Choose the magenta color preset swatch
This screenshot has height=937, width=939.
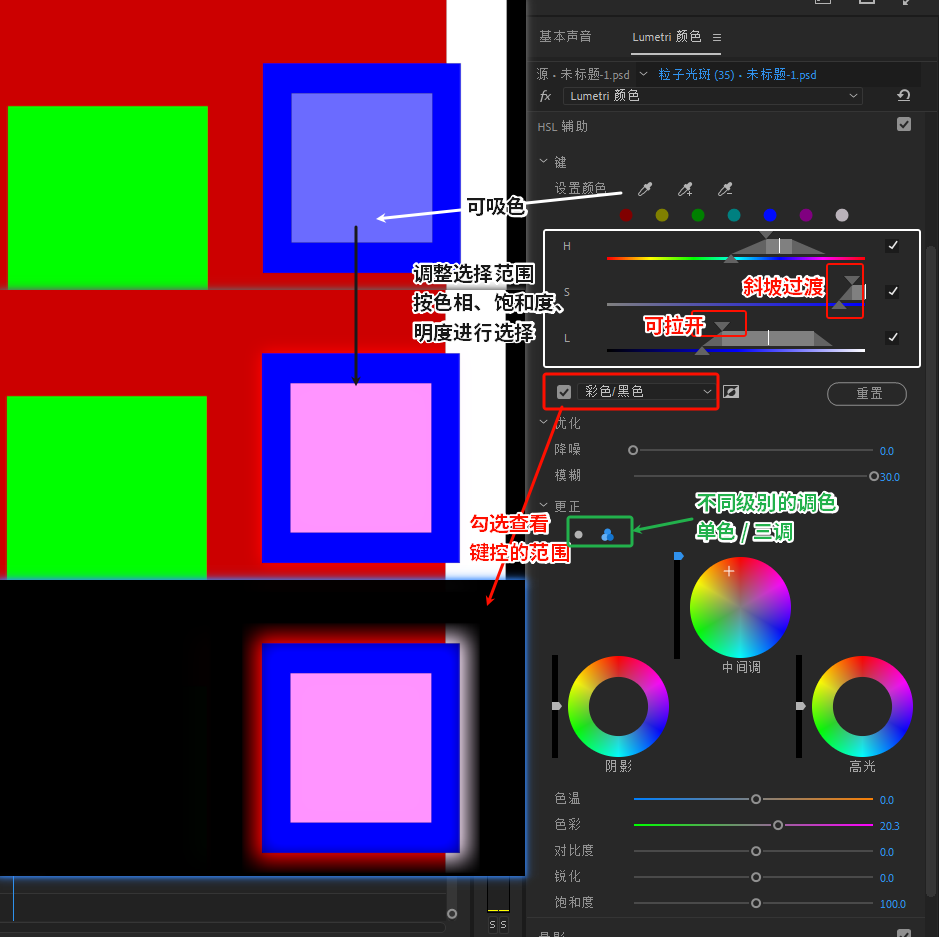(x=806, y=215)
